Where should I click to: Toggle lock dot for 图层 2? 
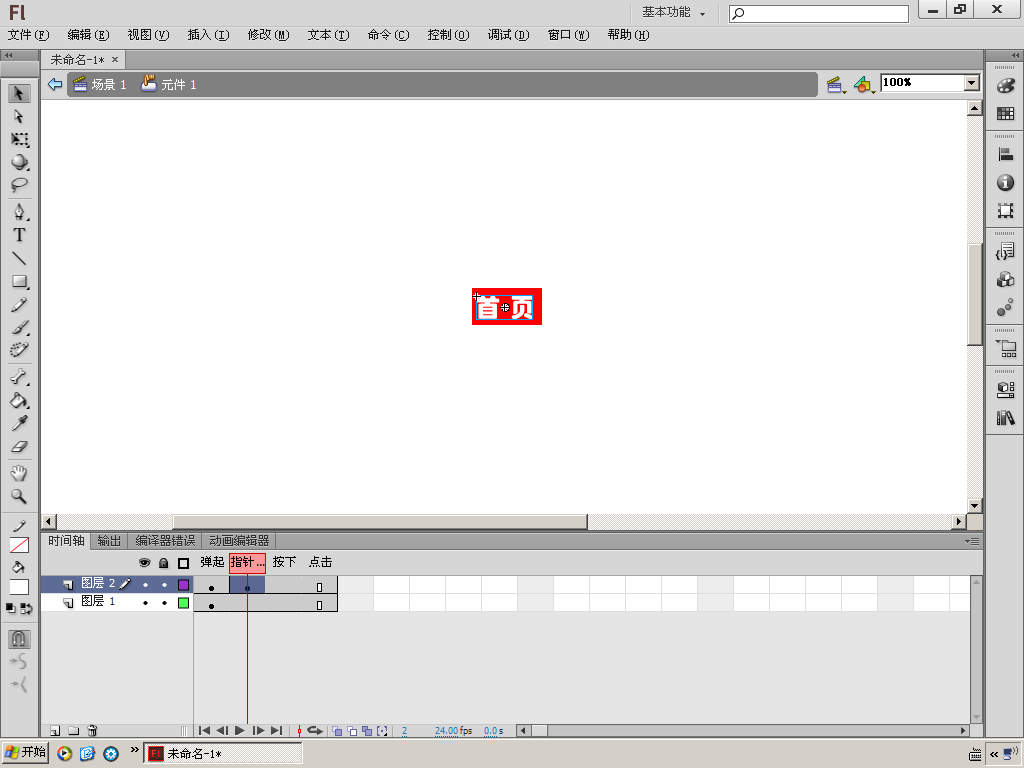click(164, 584)
